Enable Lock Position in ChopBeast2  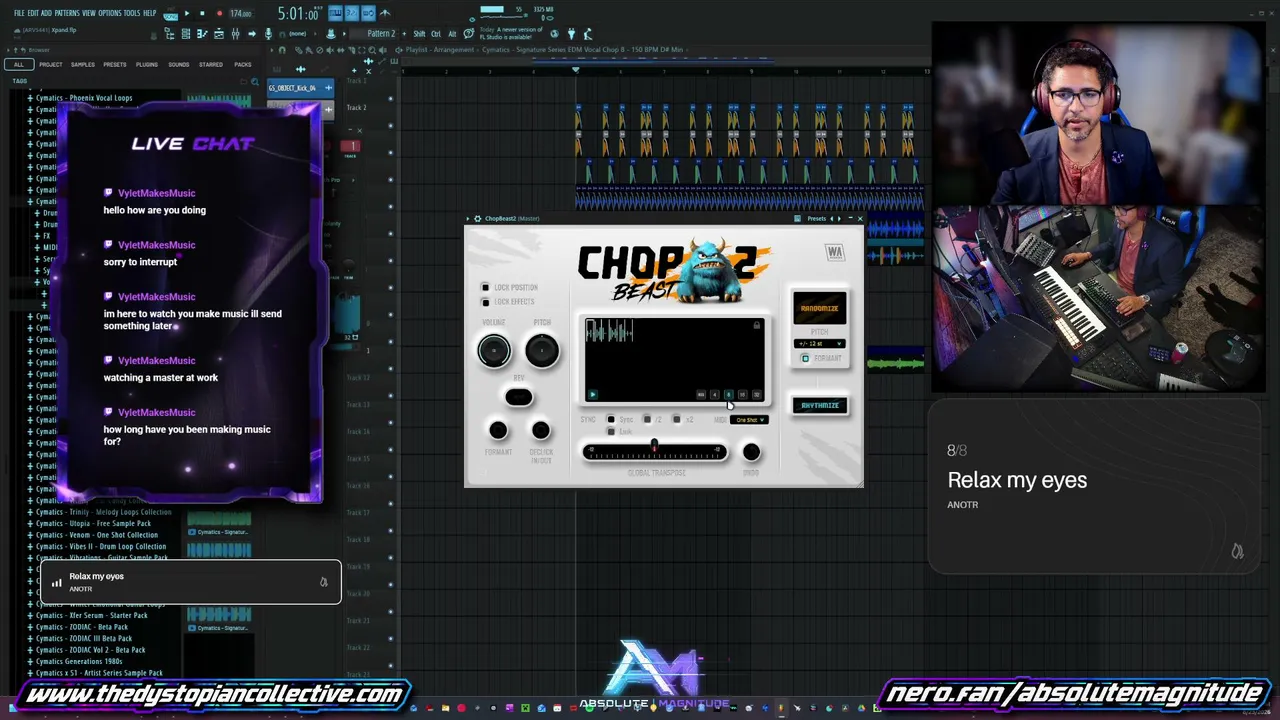click(x=486, y=288)
